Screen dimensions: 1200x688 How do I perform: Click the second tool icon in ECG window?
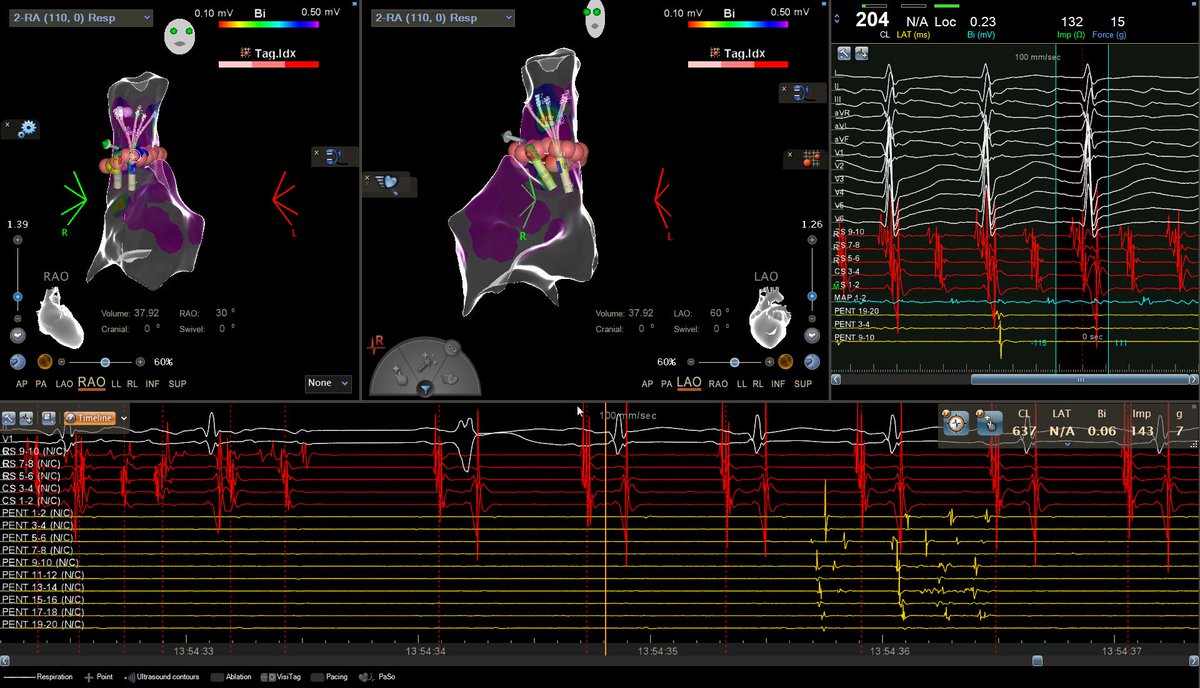861,53
